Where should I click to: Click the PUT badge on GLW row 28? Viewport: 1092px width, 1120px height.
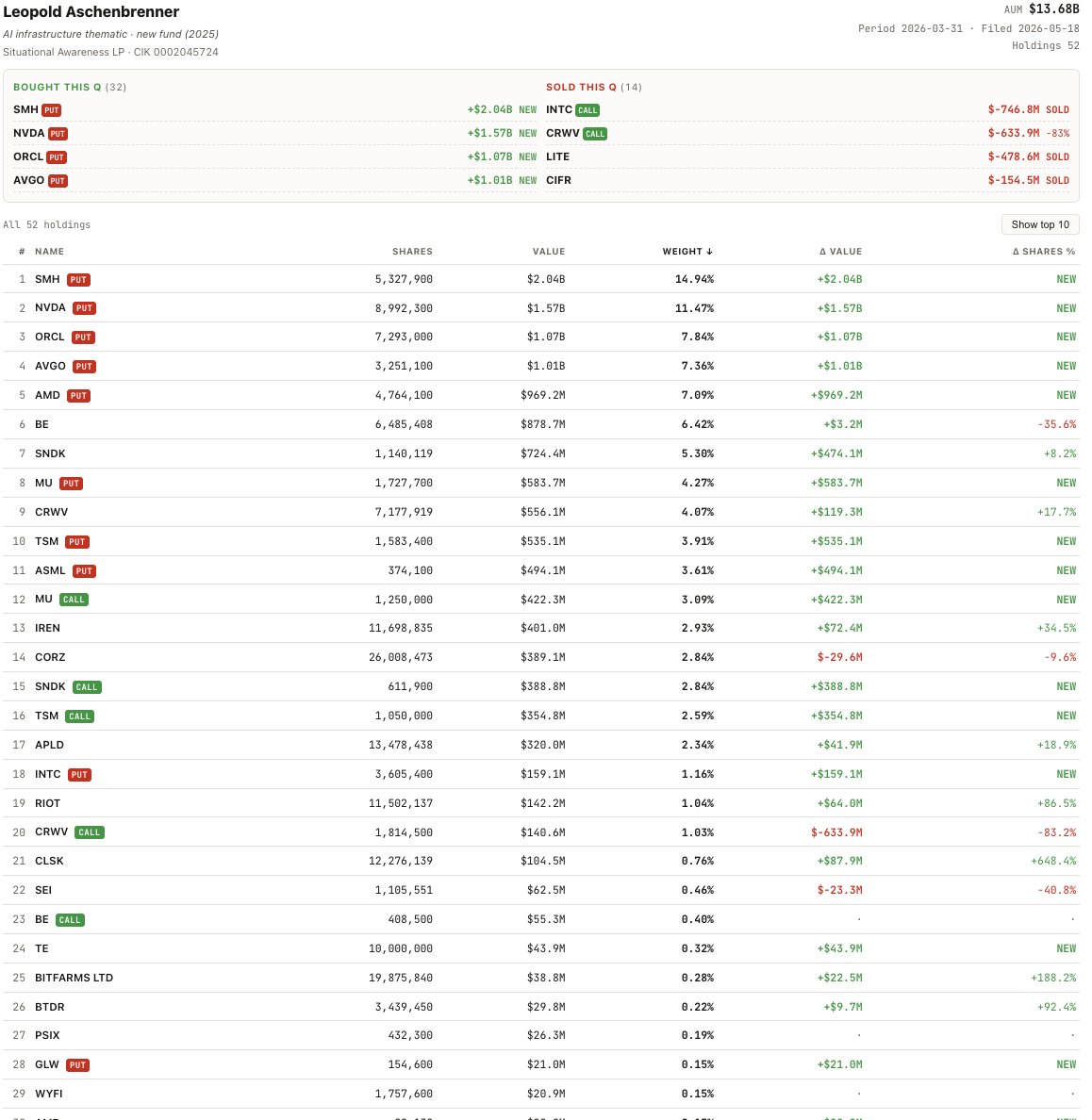pyautogui.click(x=77, y=1065)
